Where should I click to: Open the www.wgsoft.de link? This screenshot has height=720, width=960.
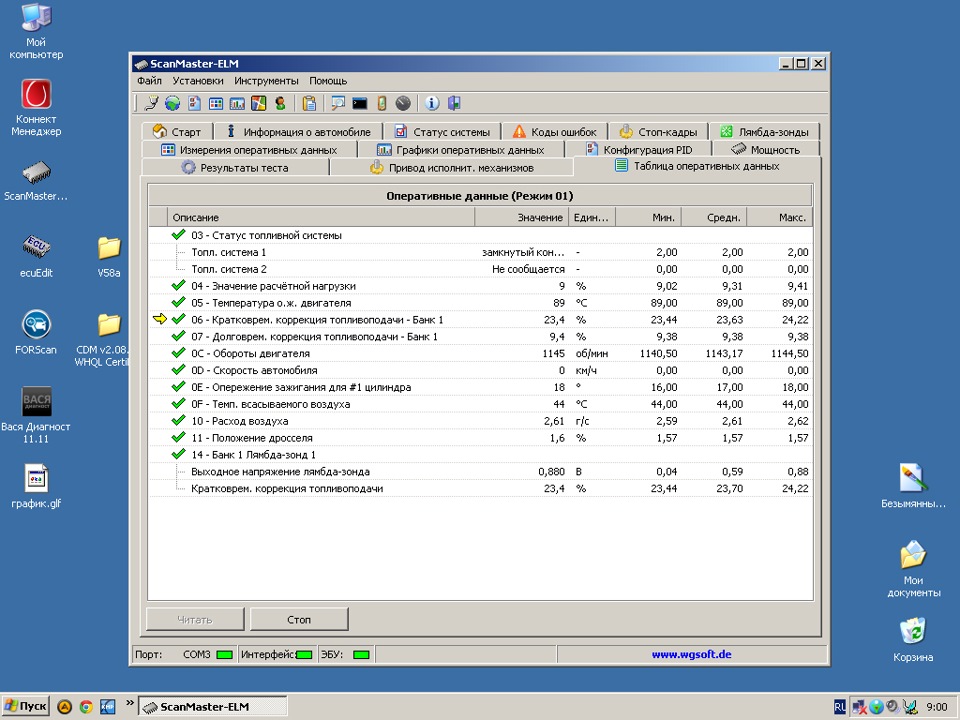point(691,654)
